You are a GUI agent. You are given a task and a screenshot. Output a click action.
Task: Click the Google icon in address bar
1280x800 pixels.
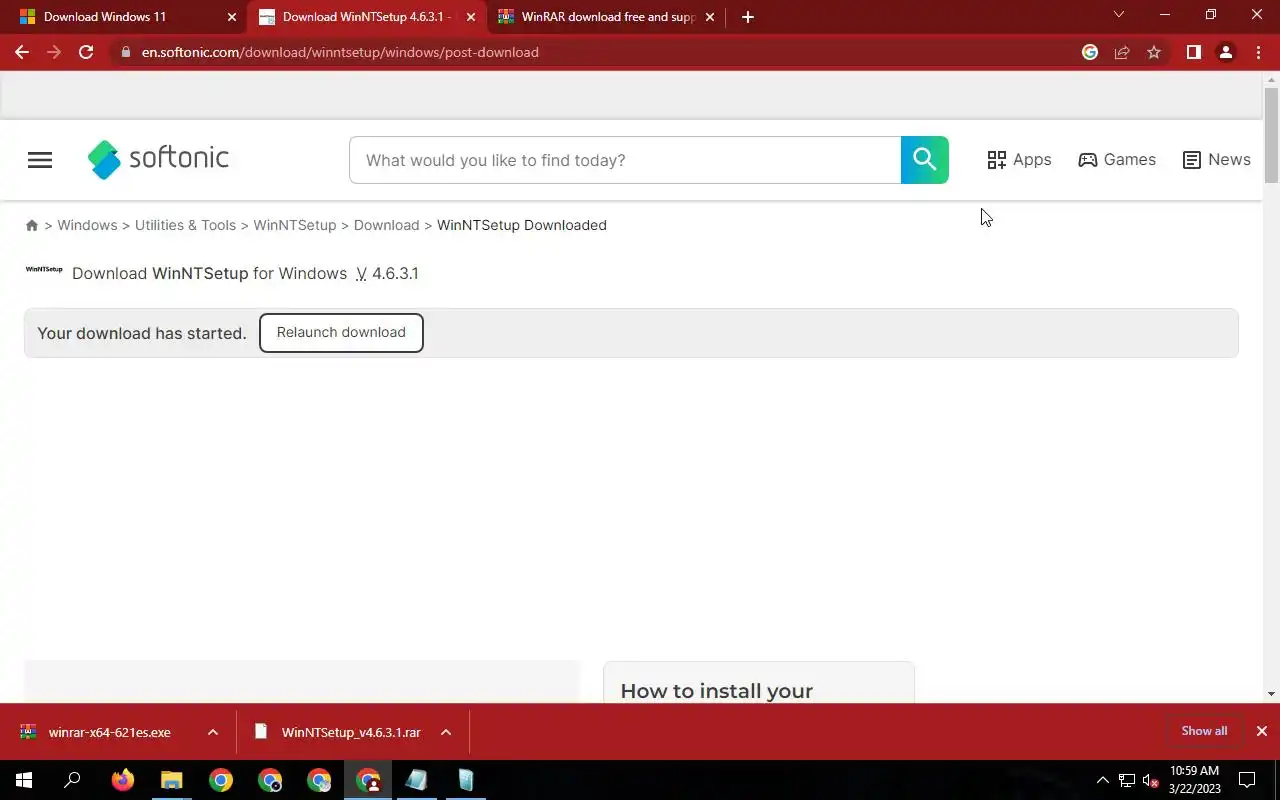coord(1090,52)
